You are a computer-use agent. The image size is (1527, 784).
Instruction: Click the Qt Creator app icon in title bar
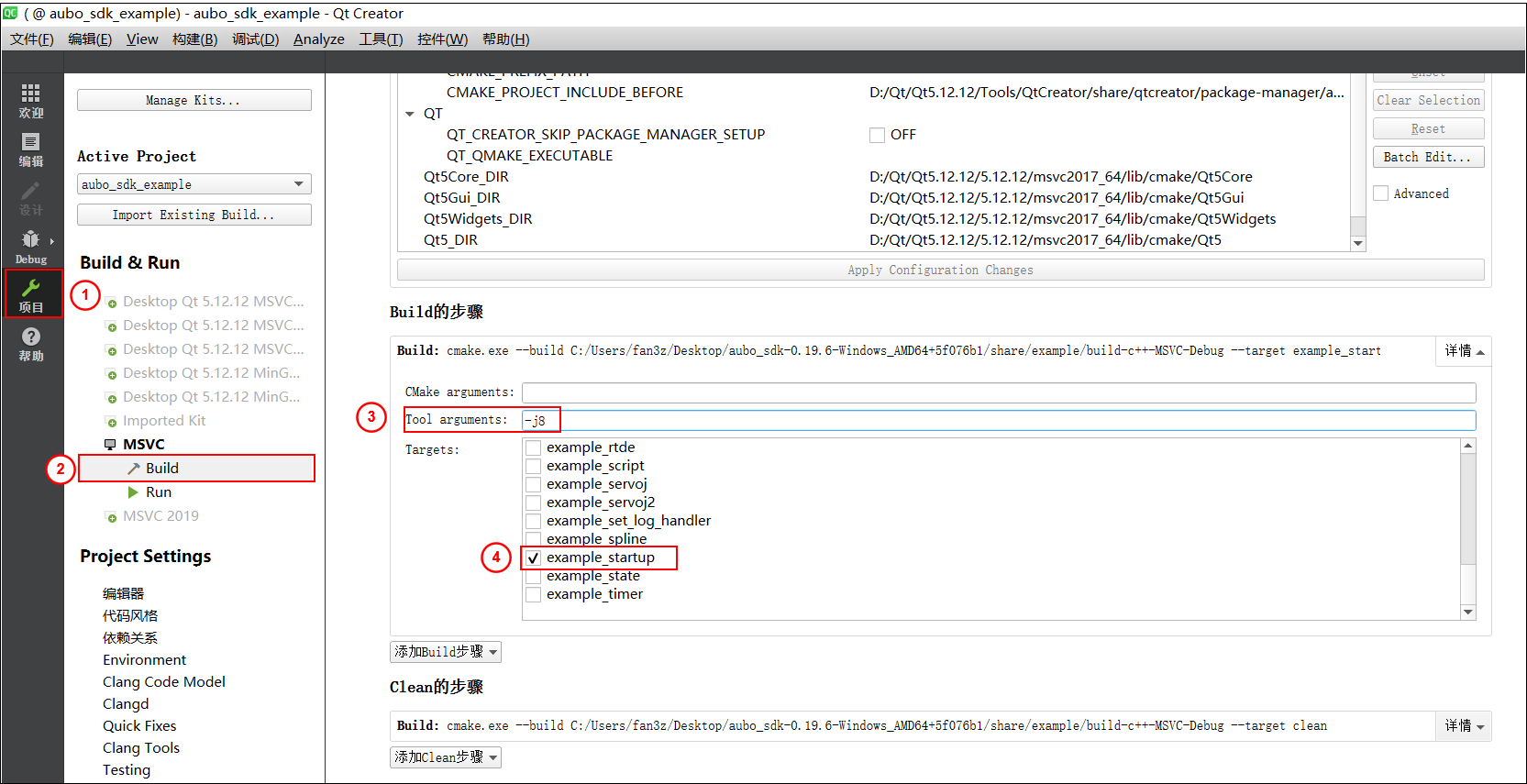click(10, 13)
